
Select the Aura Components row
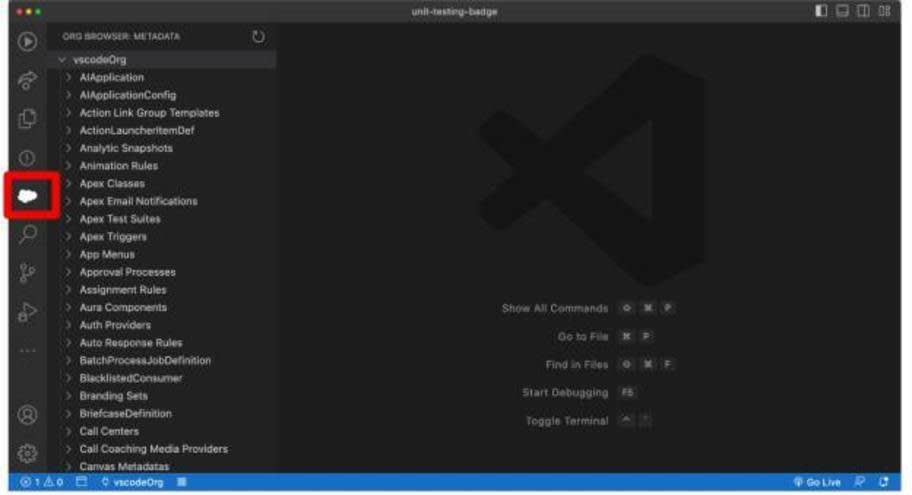[162, 307]
